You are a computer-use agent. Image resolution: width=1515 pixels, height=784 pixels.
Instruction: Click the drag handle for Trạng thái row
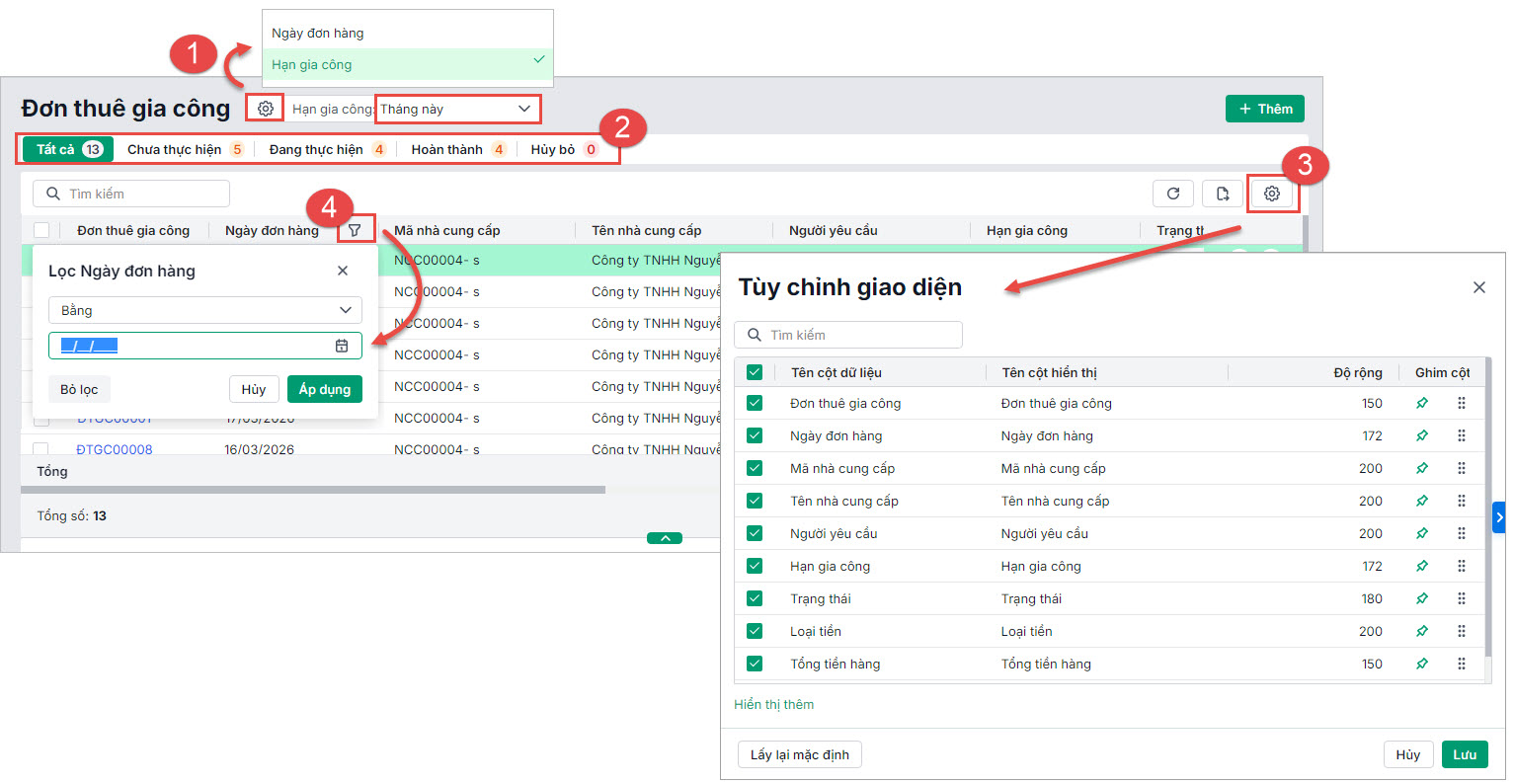1462,598
